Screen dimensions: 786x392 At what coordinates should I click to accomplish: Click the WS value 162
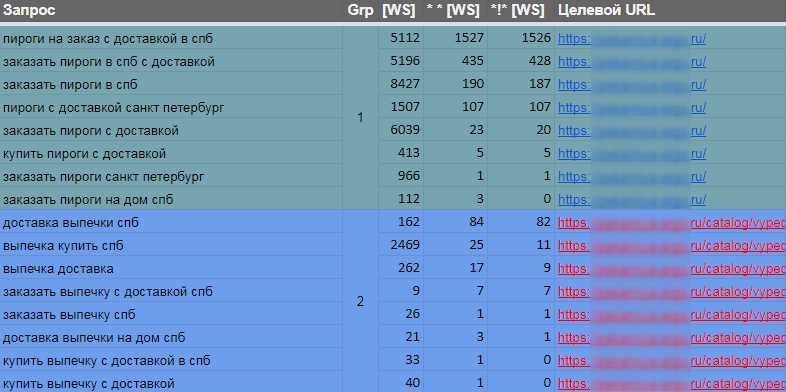pyautogui.click(x=409, y=223)
